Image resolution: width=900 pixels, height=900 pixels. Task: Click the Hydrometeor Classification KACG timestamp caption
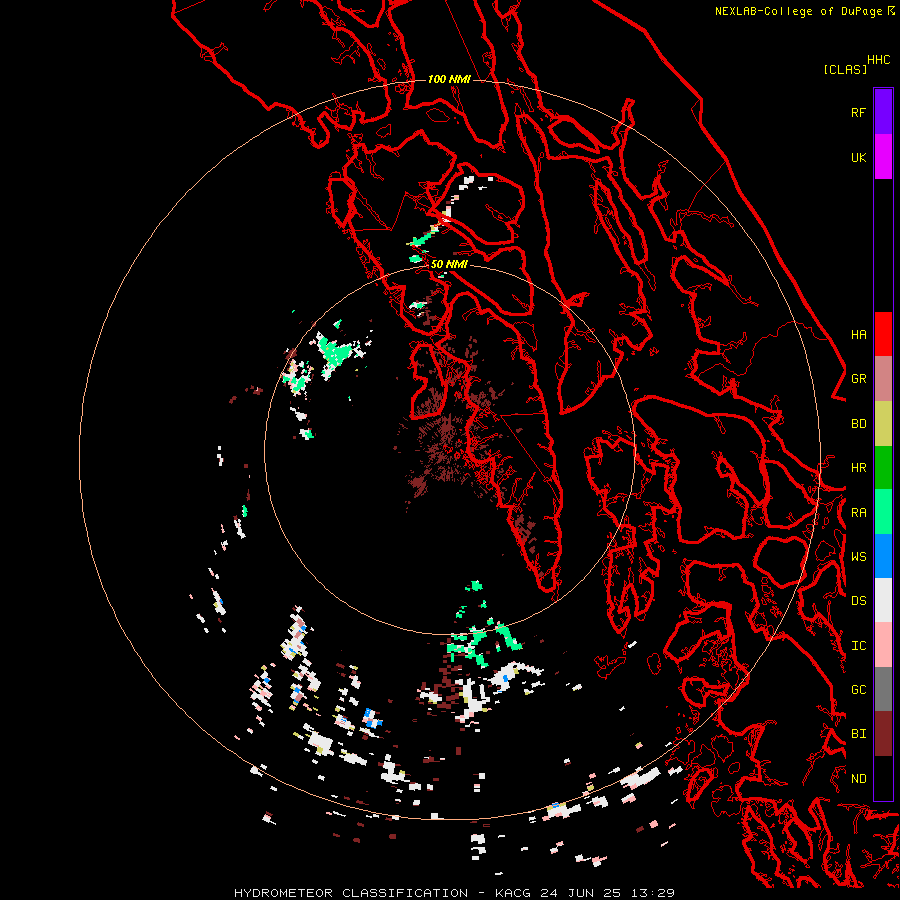(454, 893)
